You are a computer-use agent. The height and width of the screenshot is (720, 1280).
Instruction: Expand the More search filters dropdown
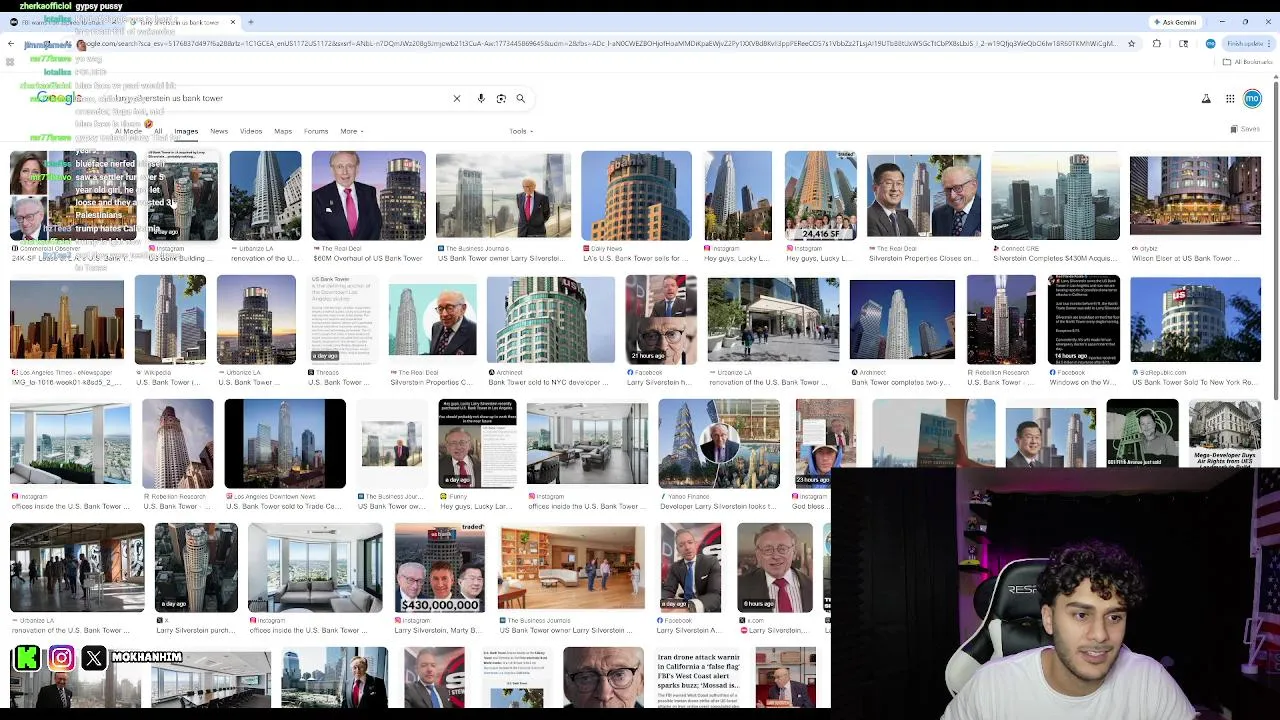[x=351, y=131]
